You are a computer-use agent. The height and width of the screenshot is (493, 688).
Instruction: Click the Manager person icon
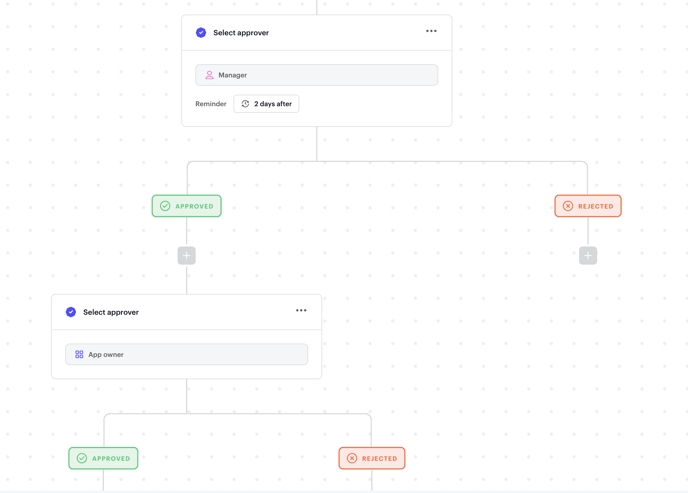209,75
